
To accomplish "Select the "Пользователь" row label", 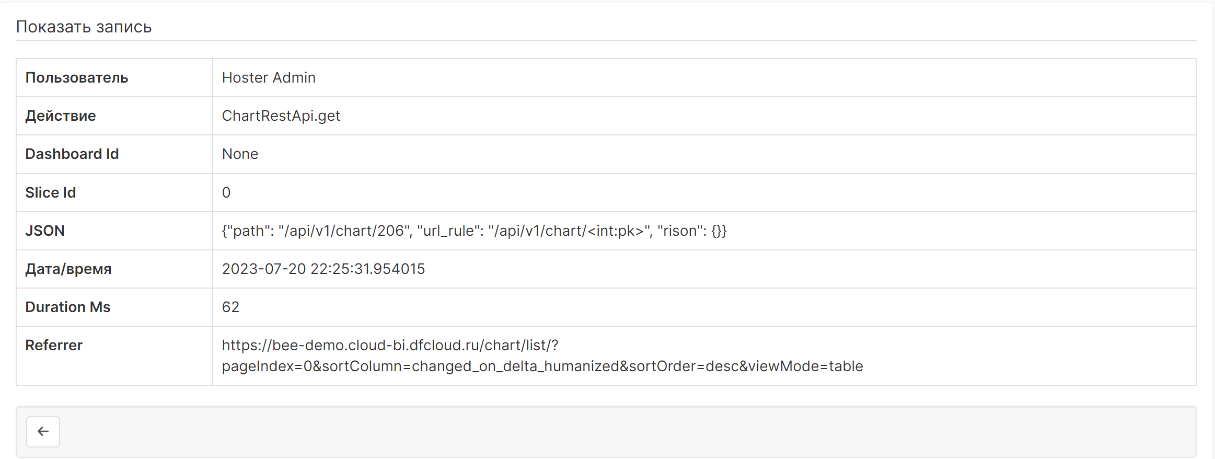I will click(x=77, y=77).
